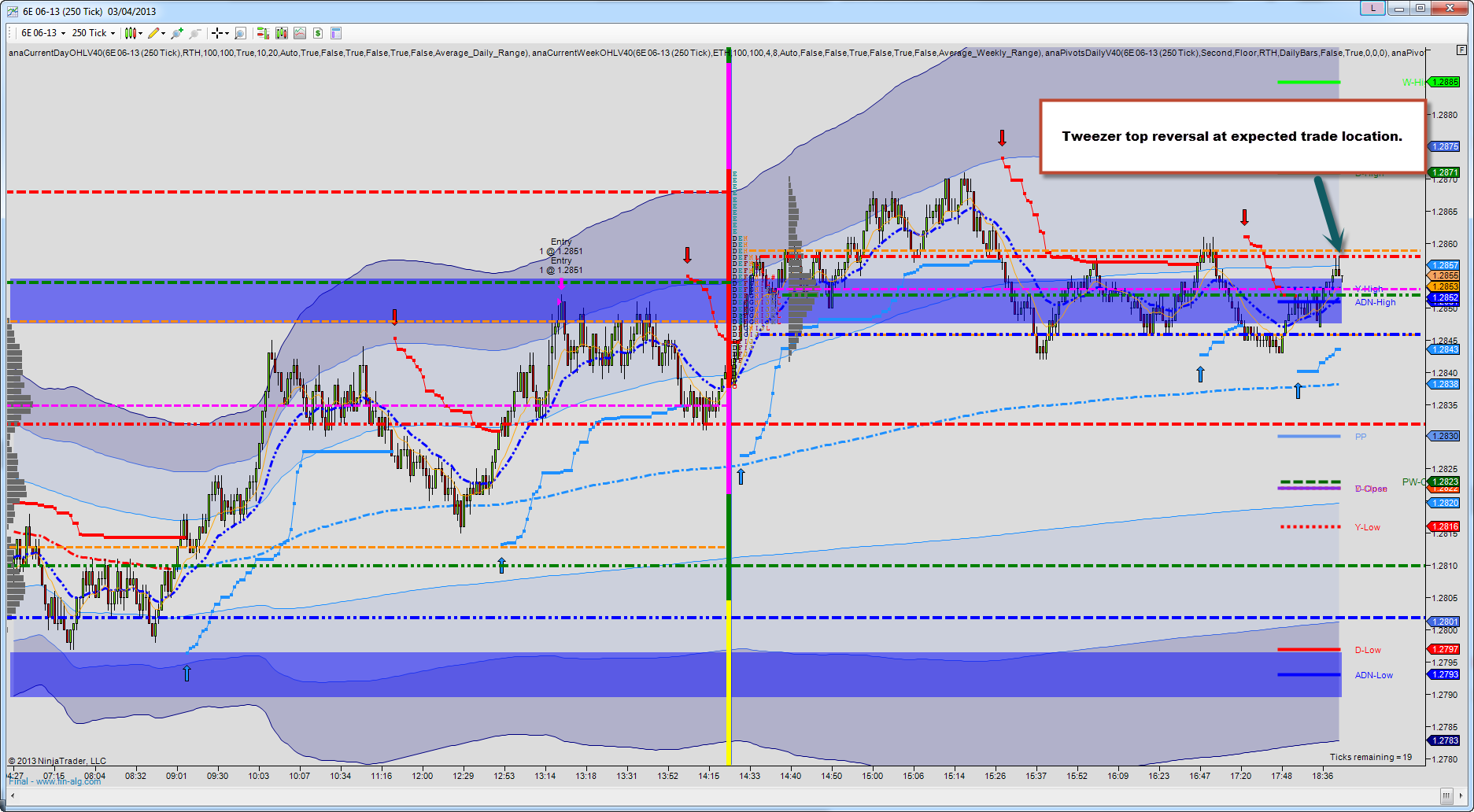Click the 18:36 time axis label

pyautogui.click(x=1323, y=776)
